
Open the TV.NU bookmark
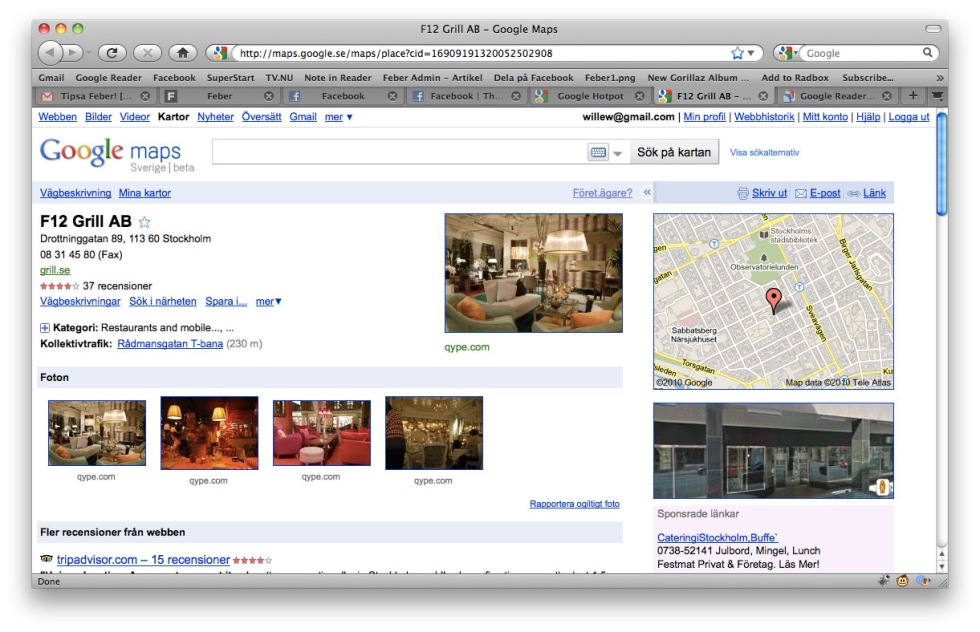(x=279, y=78)
